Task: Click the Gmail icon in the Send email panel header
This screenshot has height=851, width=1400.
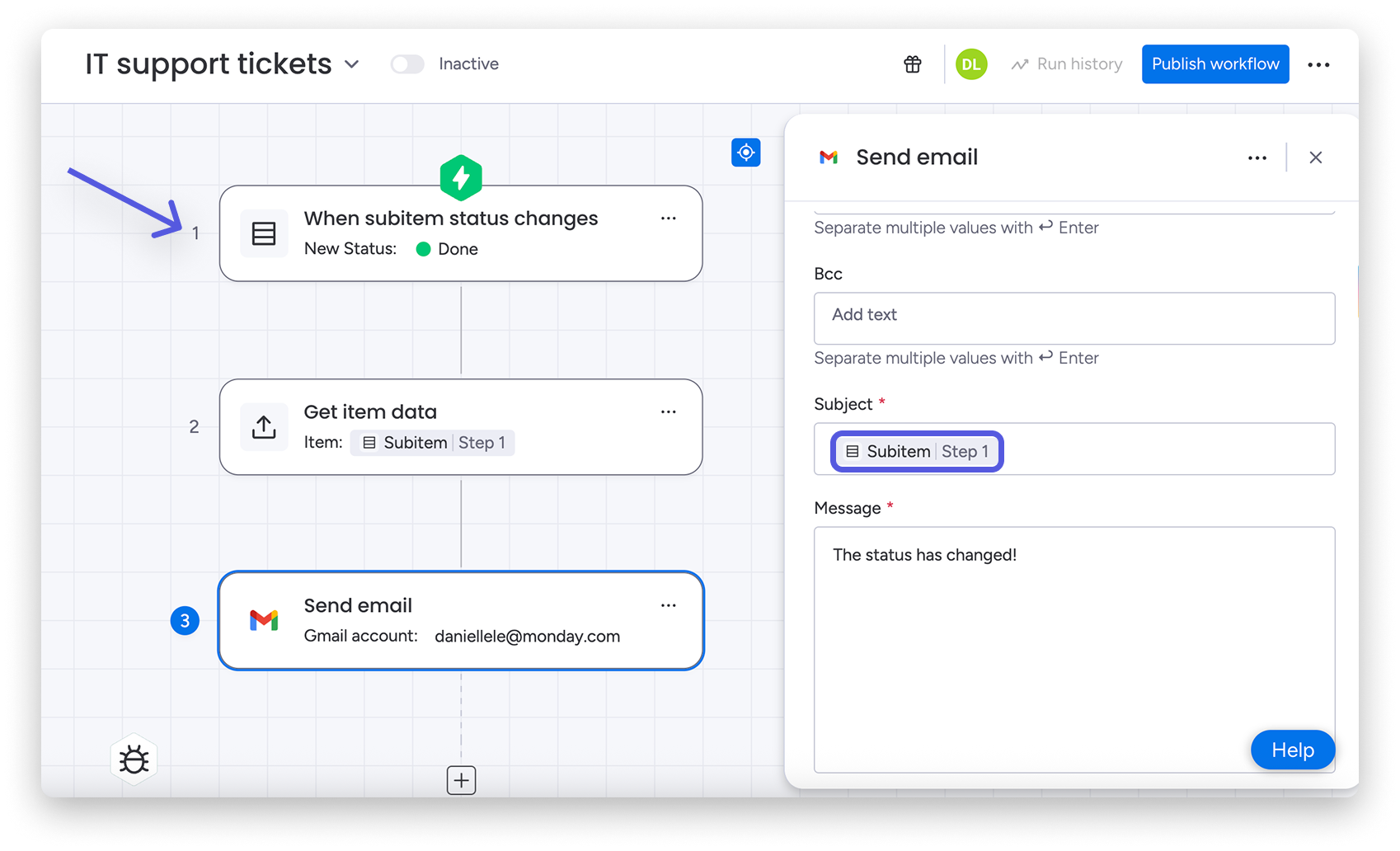Action: point(829,157)
